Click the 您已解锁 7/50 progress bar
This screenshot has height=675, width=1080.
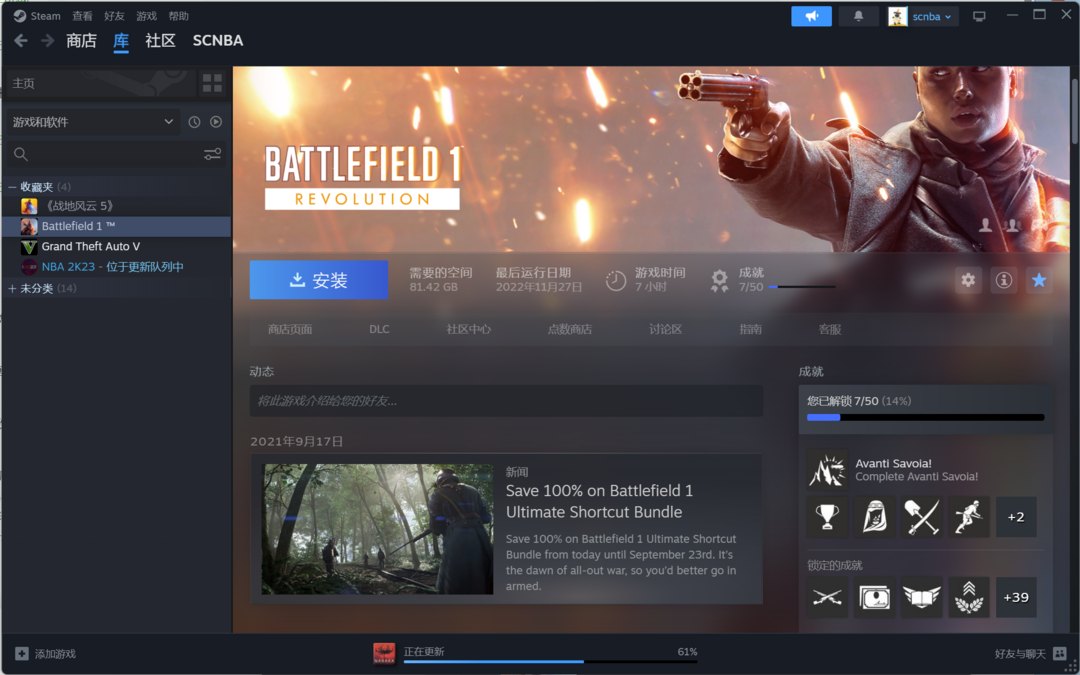click(926, 417)
